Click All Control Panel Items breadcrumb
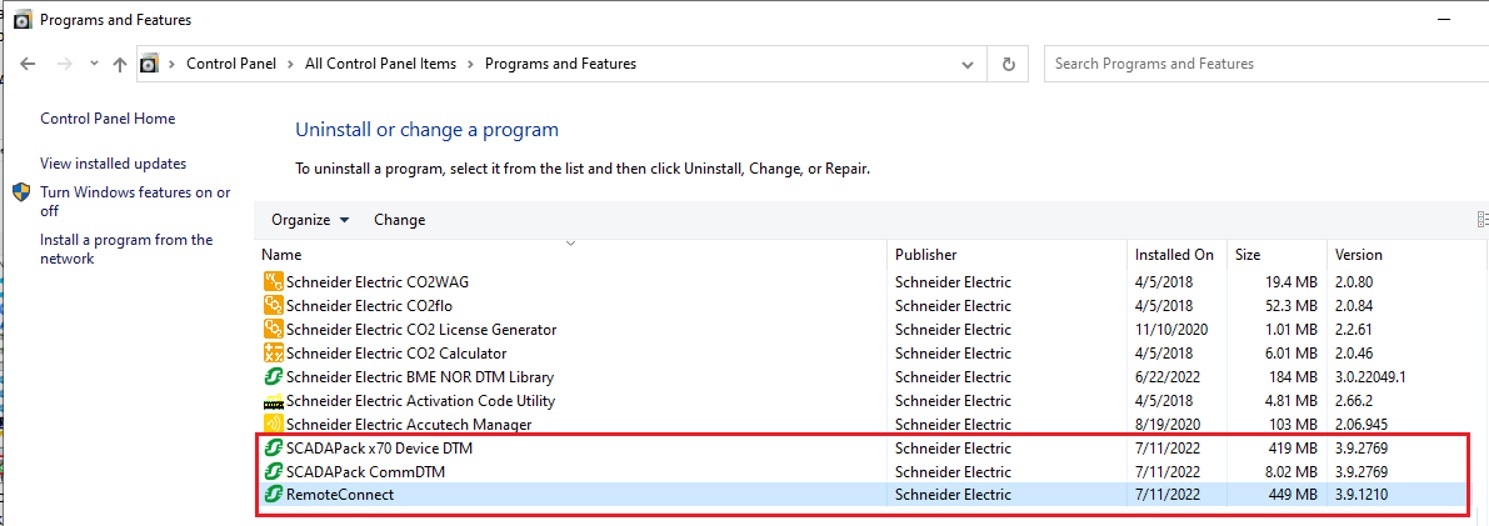 click(x=380, y=64)
